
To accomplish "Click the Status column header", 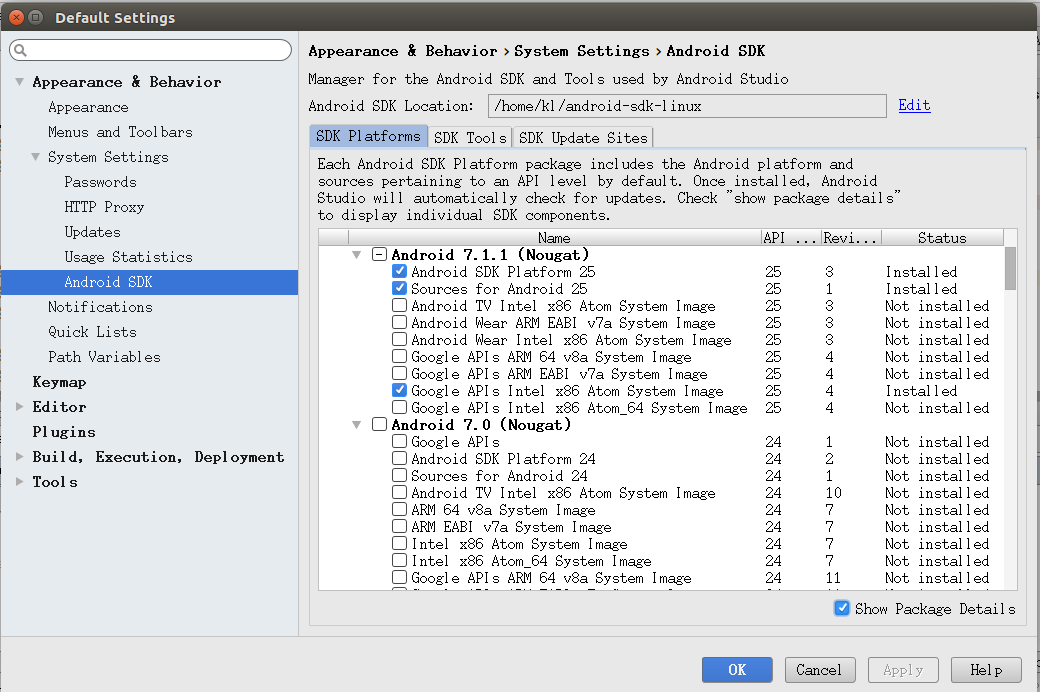I will click(942, 238).
